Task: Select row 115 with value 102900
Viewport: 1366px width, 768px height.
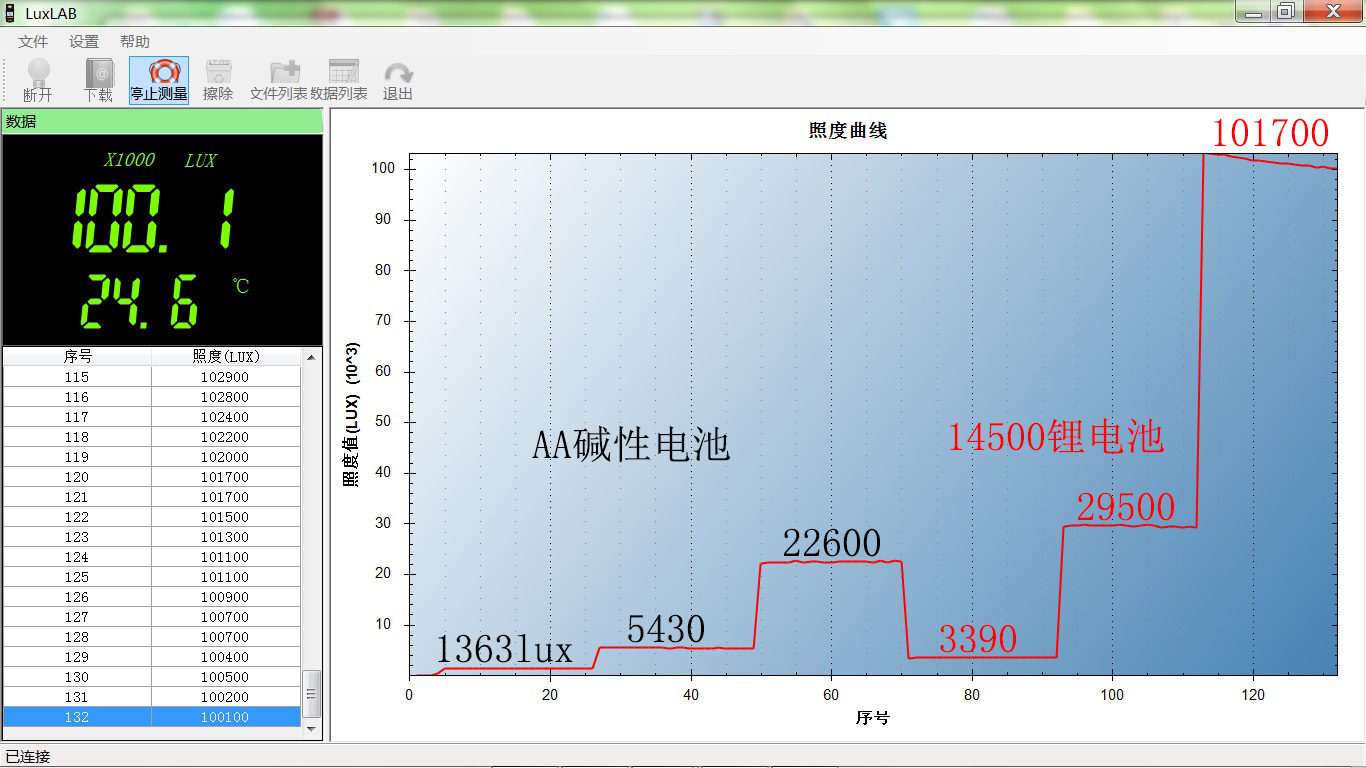Action: point(150,377)
